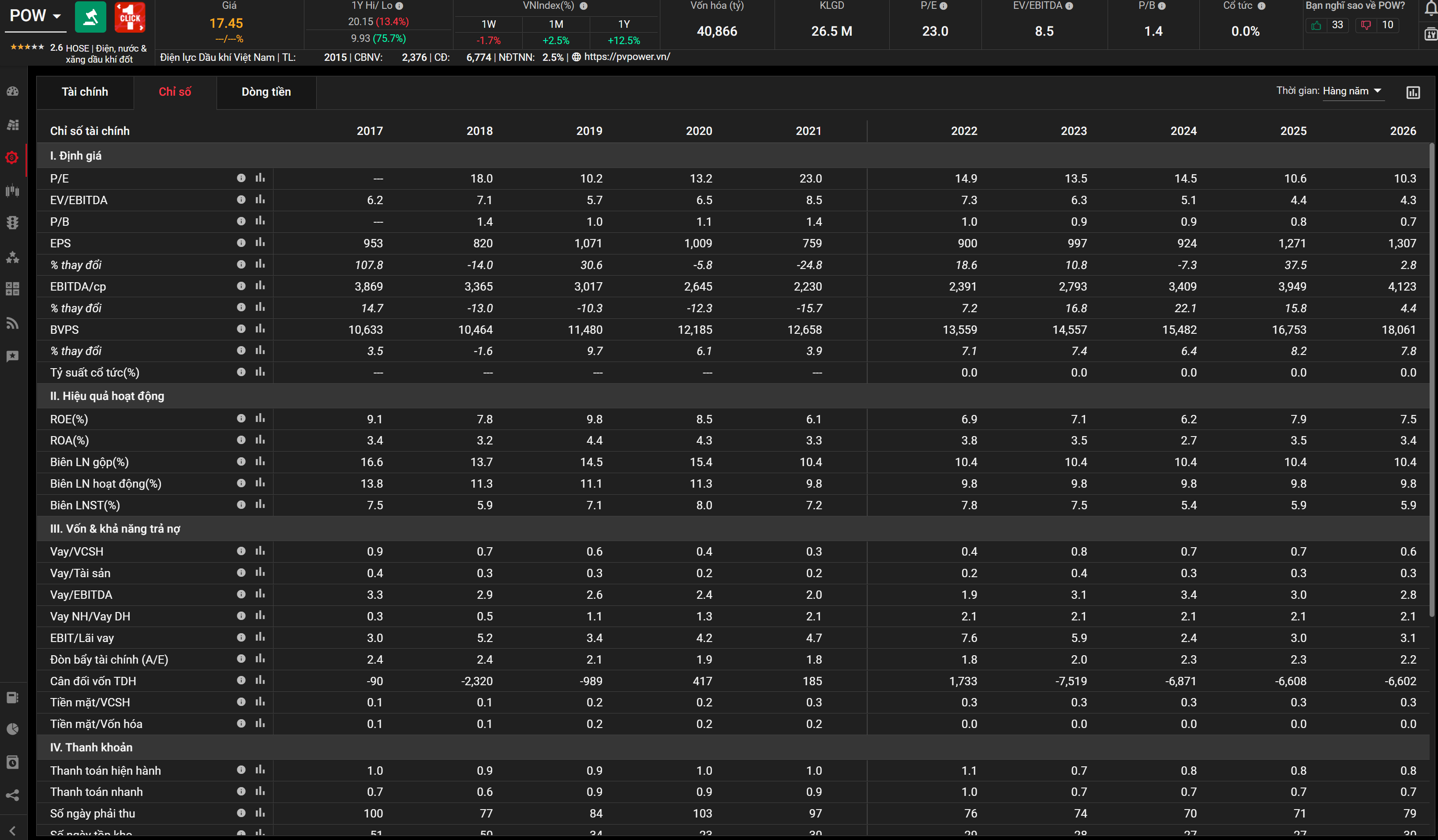
Task: Click the green thumbs-up vote button
Action: (1316, 25)
